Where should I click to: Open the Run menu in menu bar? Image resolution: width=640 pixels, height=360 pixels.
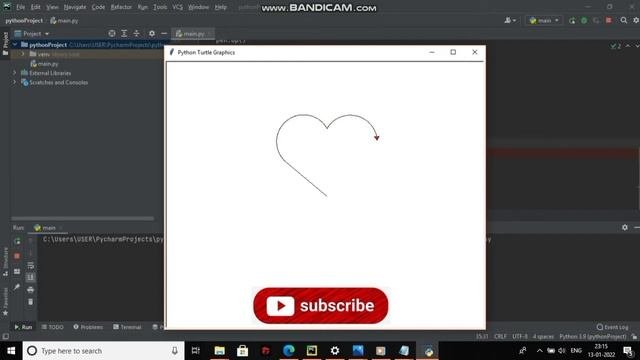(142, 7)
